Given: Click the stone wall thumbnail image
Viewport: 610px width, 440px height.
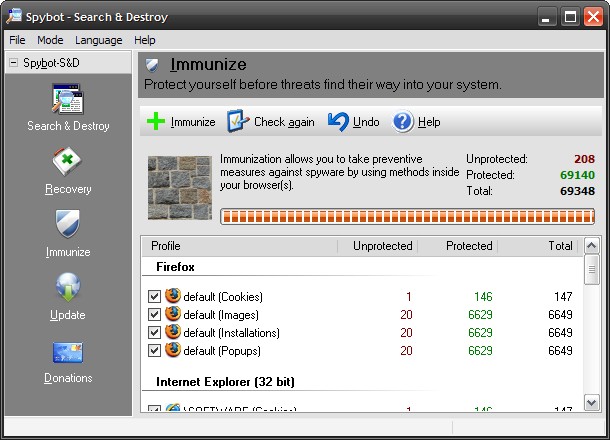Looking at the screenshot, I should pyautogui.click(x=180, y=188).
